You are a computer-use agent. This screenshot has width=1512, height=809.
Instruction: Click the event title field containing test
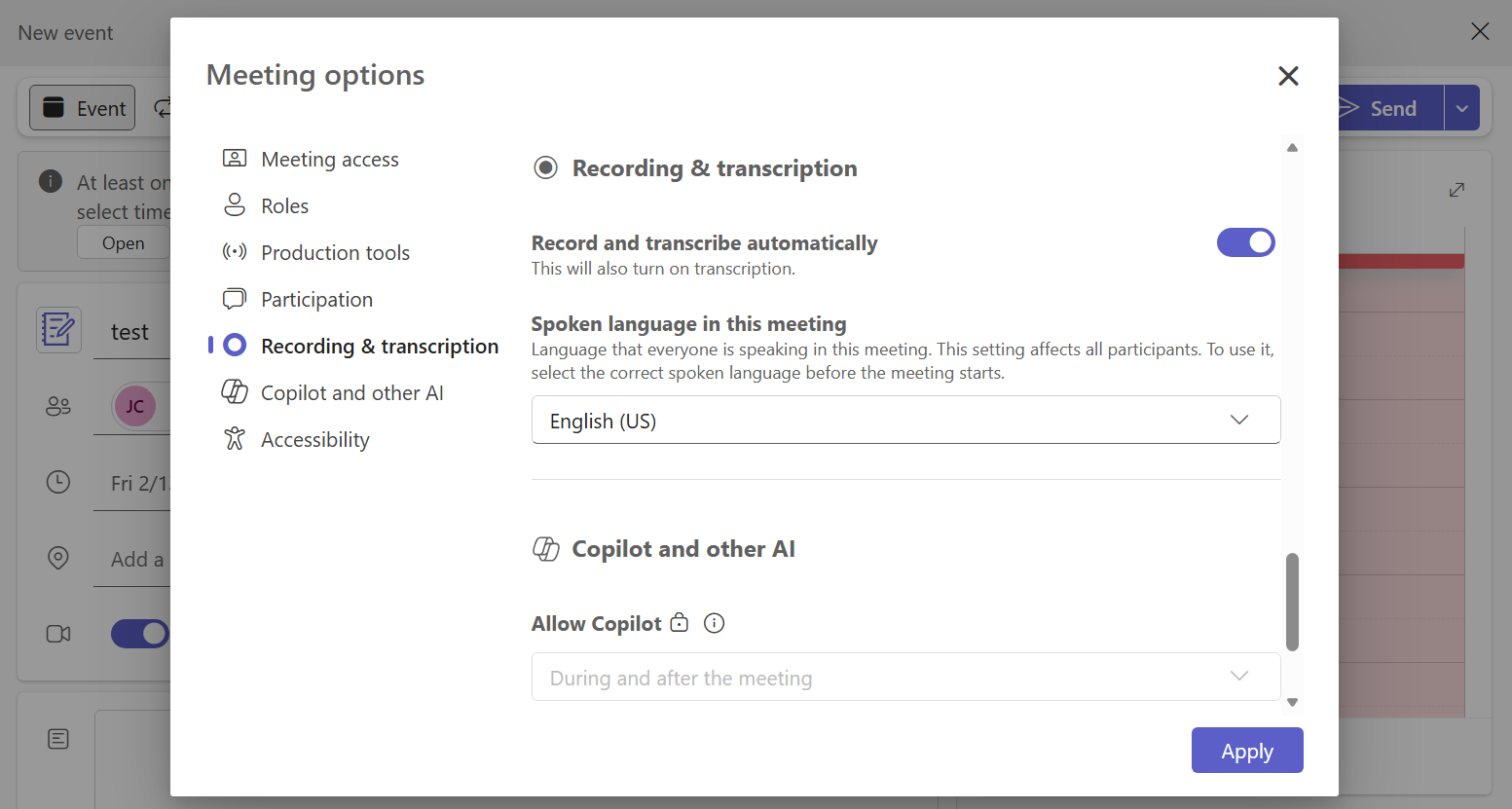pyautogui.click(x=130, y=333)
